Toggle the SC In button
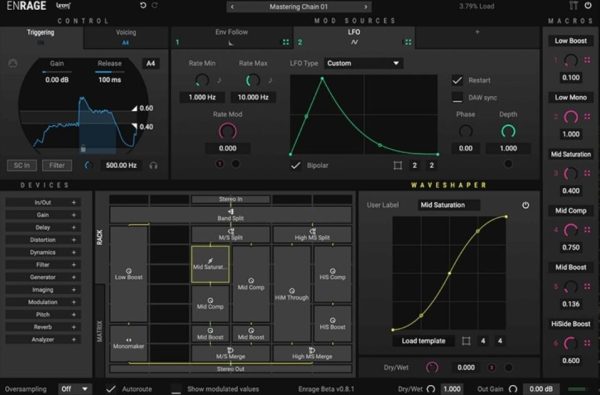Screen dimensions: 600x395 (x=22, y=165)
